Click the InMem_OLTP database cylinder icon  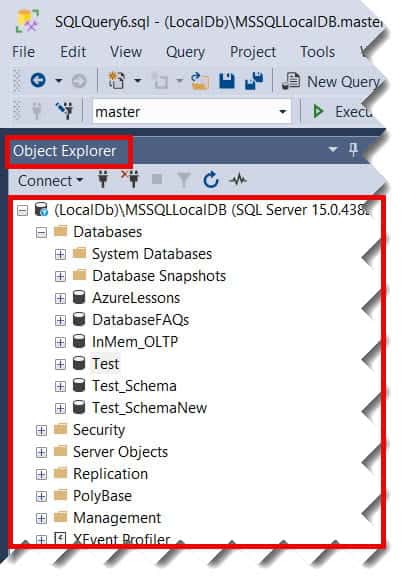click(x=79, y=341)
